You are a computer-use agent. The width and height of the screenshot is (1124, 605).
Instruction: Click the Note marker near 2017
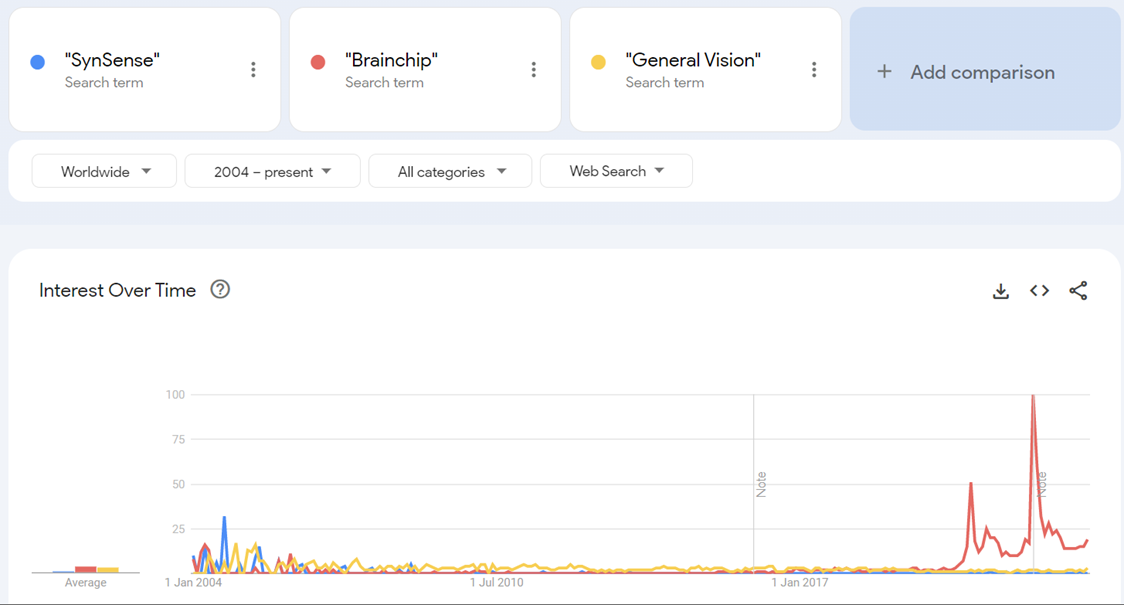[761, 484]
